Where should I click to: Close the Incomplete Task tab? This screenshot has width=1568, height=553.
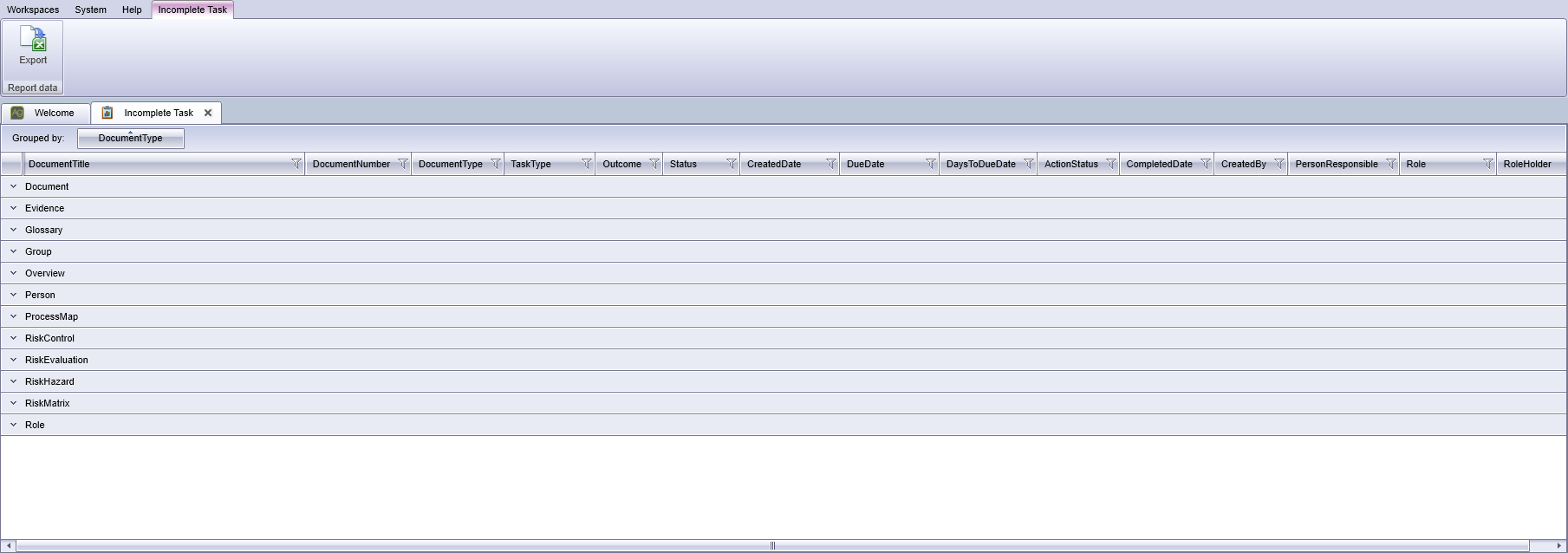(x=208, y=113)
